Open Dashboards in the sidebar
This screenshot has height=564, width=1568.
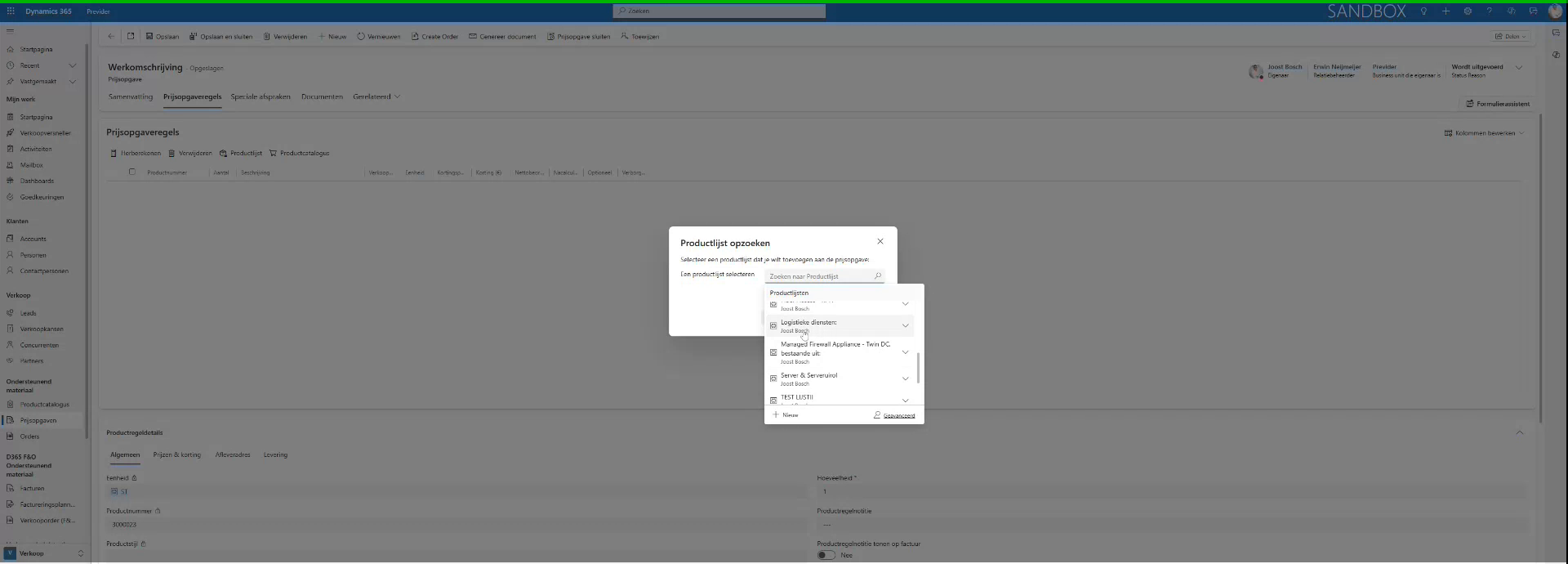(x=37, y=181)
